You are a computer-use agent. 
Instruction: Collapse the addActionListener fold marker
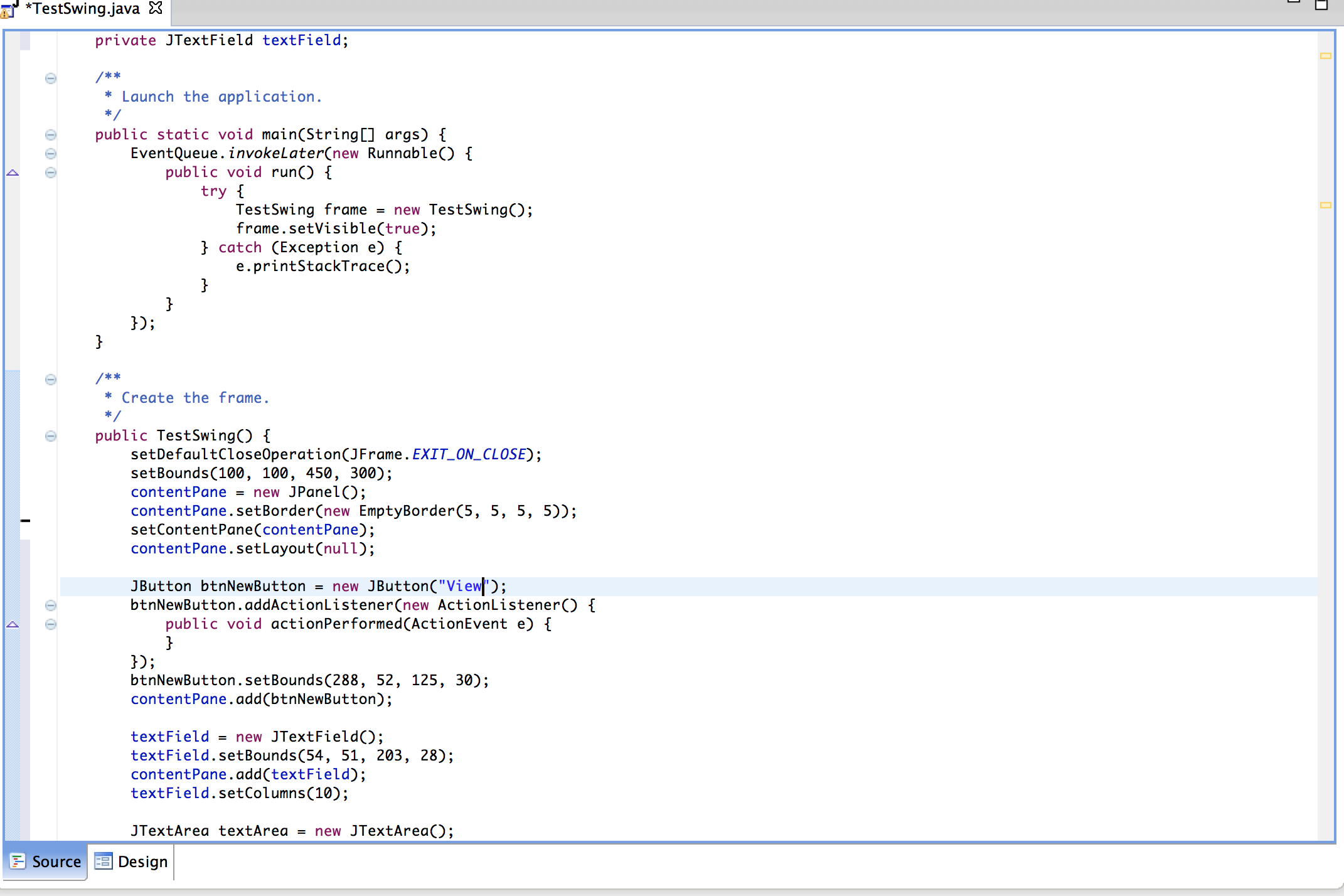click(x=51, y=605)
